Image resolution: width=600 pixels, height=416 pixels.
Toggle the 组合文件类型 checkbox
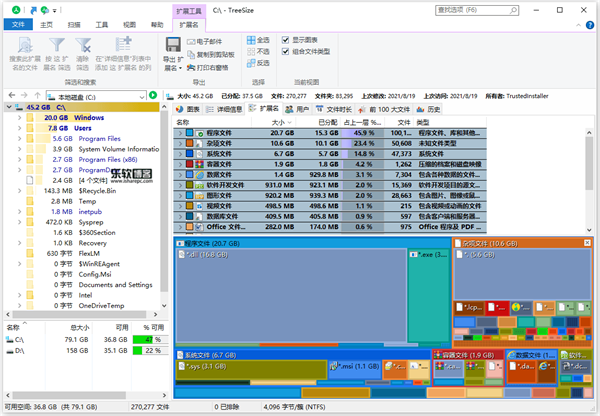tap(285, 52)
